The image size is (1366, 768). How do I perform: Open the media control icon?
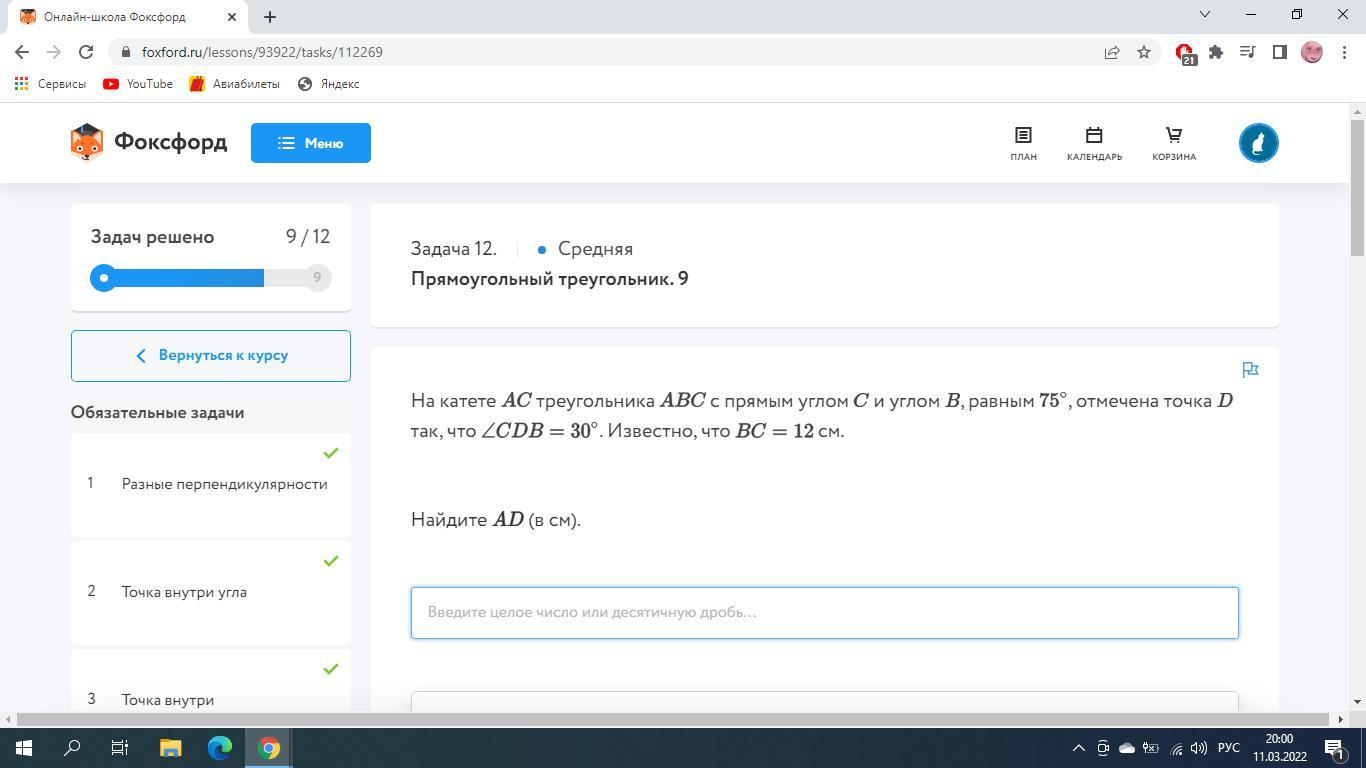[1248, 52]
